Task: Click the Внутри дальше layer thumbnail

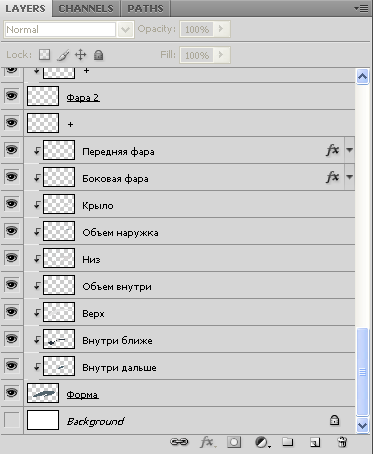Action: click(59, 366)
